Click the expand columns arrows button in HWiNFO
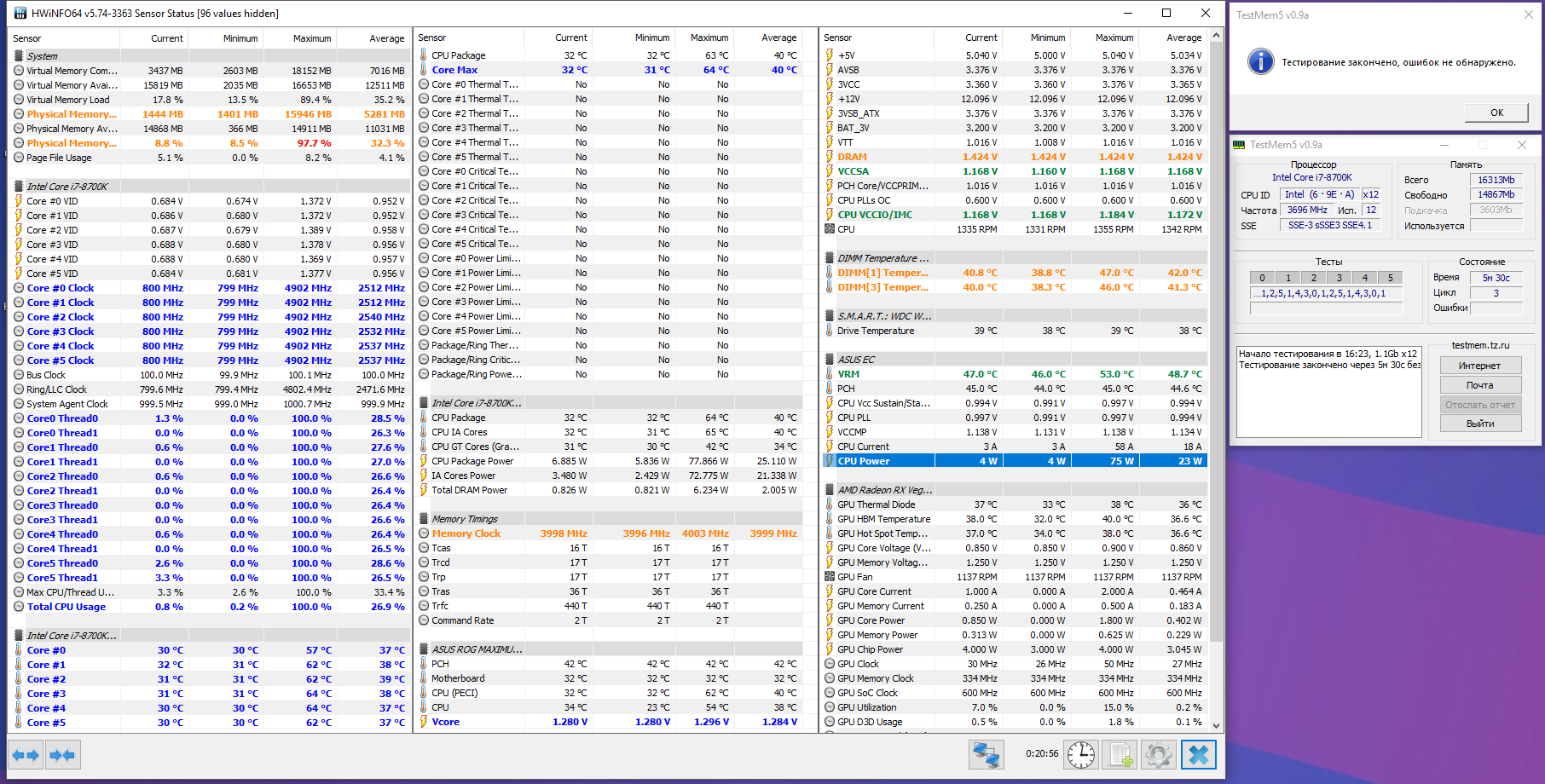This screenshot has width=1545, height=784. pyautogui.click(x=26, y=755)
